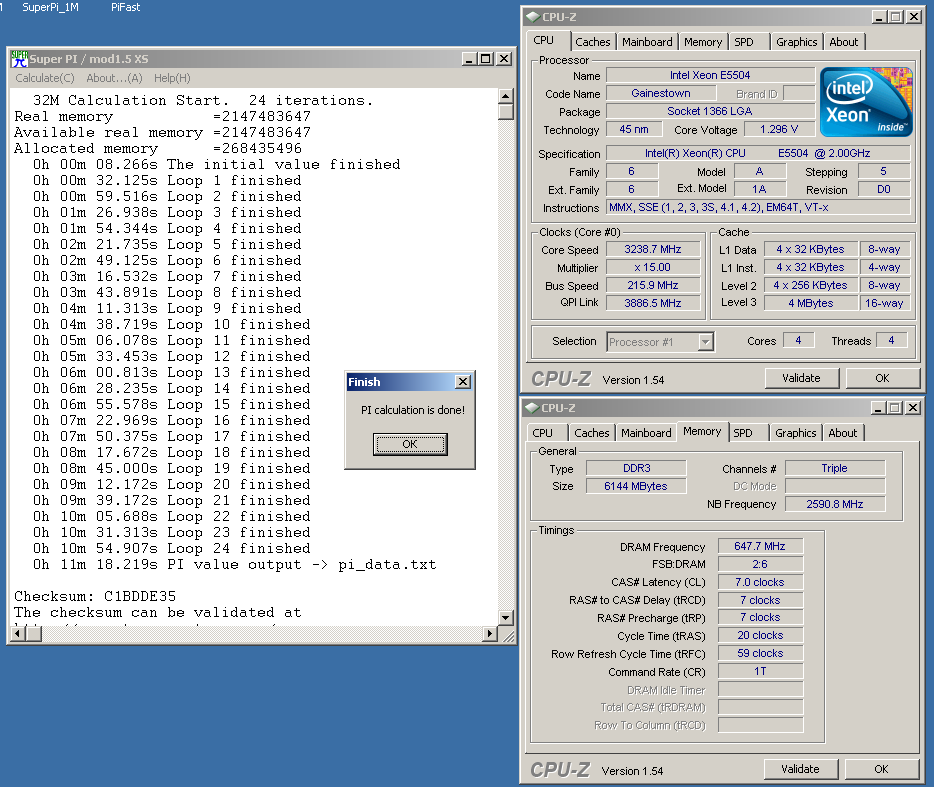Screen dimensions: 934x787
Task: Click the Core Speed 3238.7 MHz value
Action: [653, 249]
